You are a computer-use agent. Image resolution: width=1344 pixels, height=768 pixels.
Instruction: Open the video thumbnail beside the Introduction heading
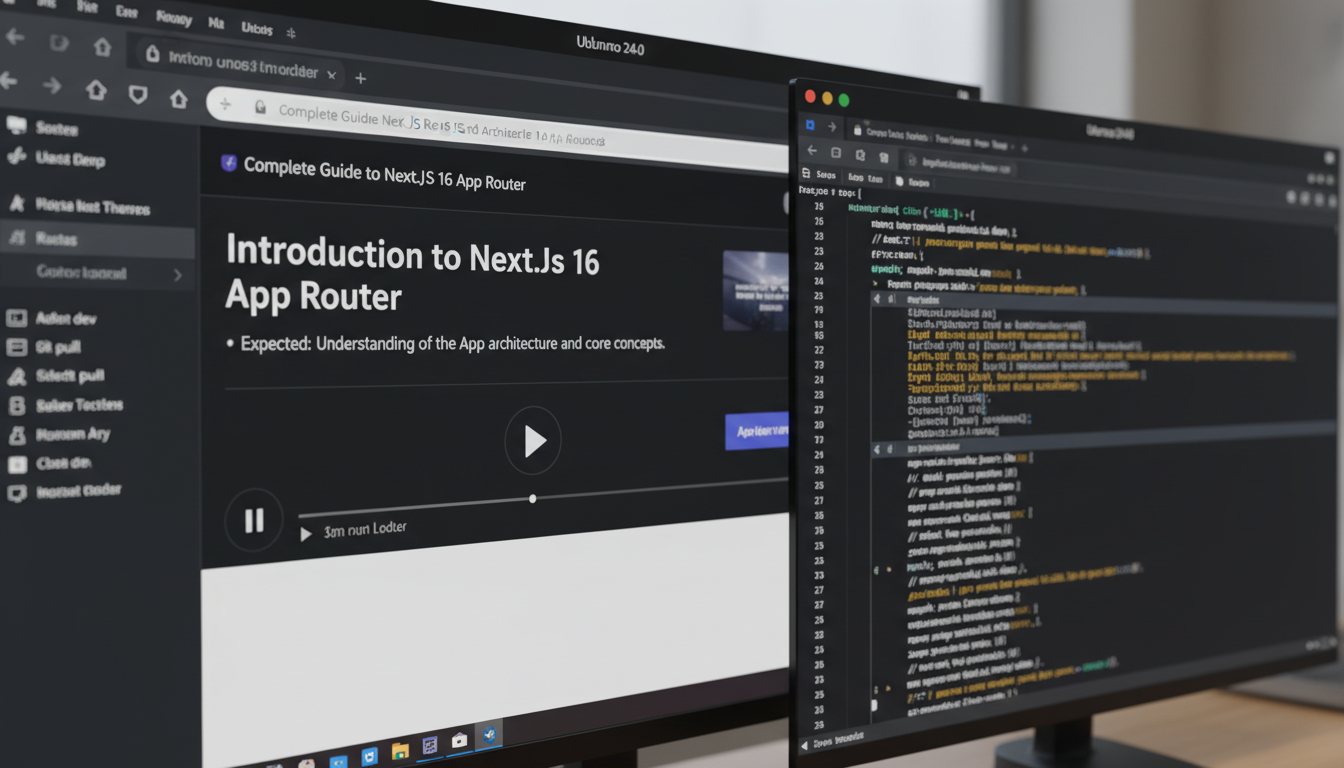point(755,290)
